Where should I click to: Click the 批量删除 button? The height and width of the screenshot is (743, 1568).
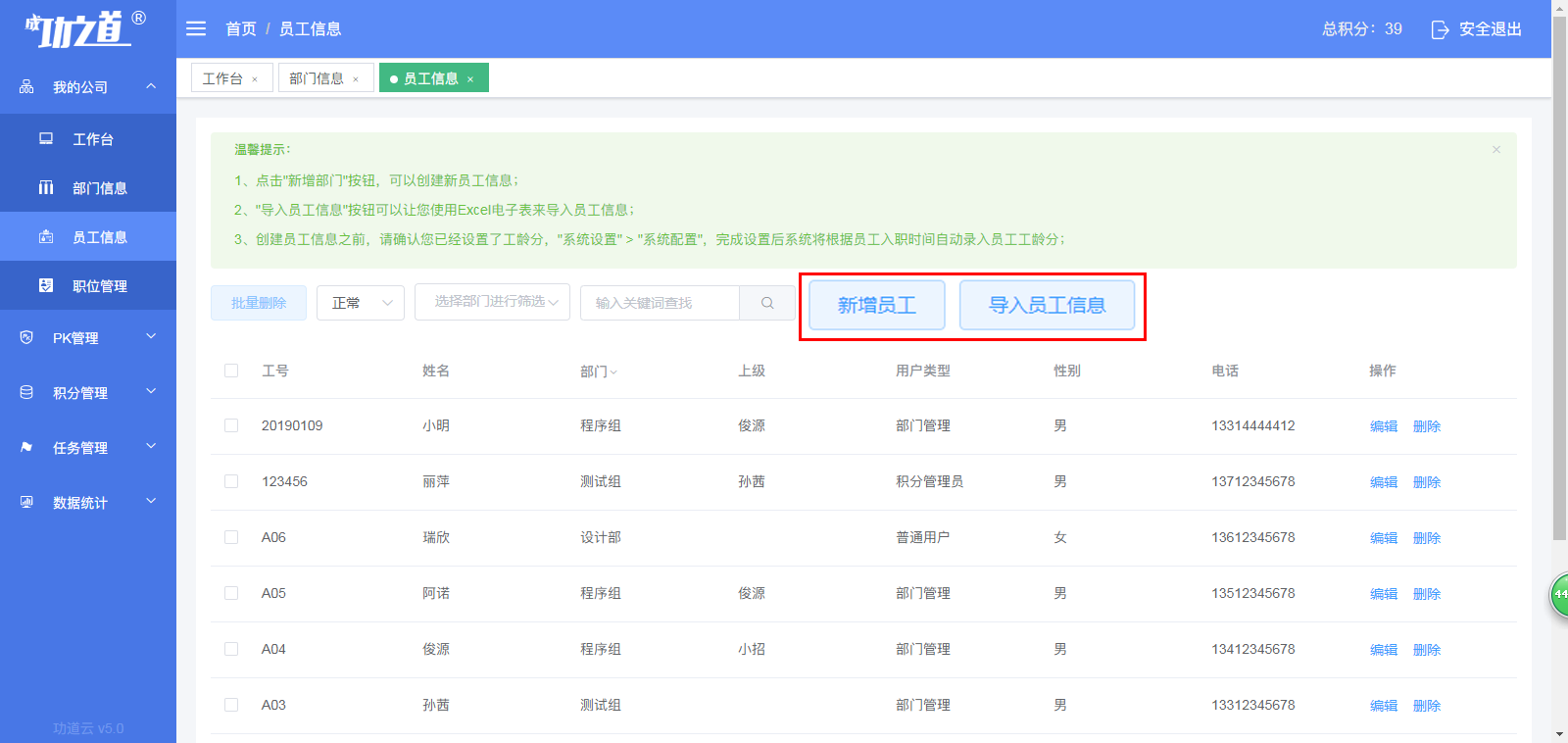[x=259, y=303]
